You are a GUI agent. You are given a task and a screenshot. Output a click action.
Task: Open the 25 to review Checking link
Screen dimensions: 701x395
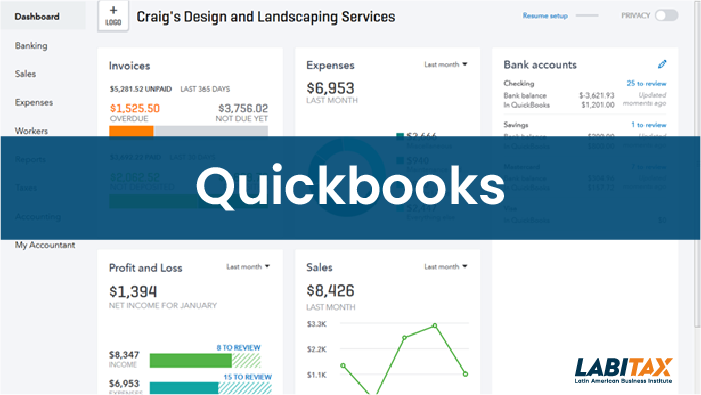click(x=646, y=83)
